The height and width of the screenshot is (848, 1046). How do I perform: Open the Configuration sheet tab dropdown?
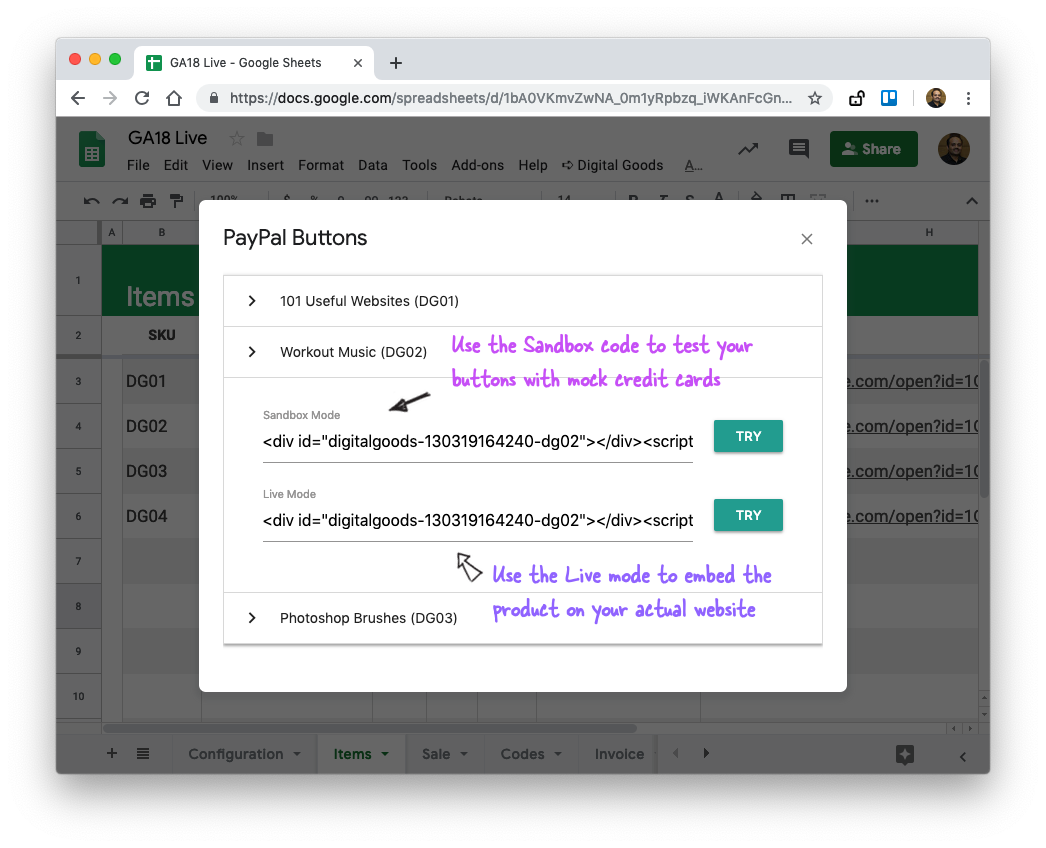point(296,753)
